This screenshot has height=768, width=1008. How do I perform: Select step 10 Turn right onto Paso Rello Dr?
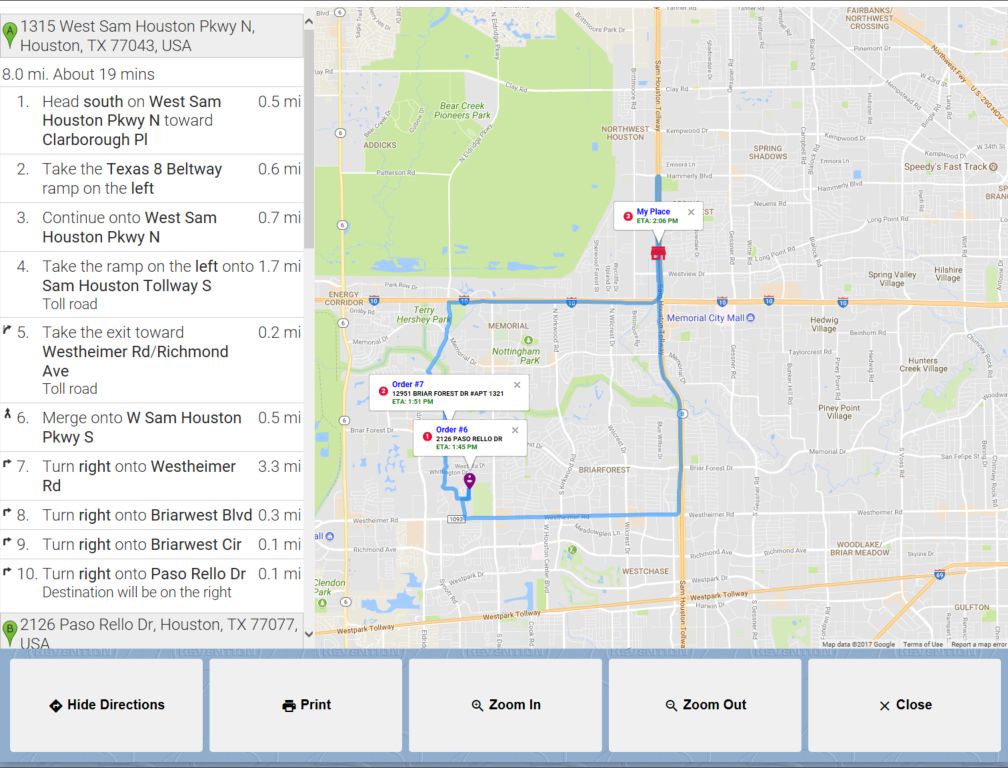152,583
